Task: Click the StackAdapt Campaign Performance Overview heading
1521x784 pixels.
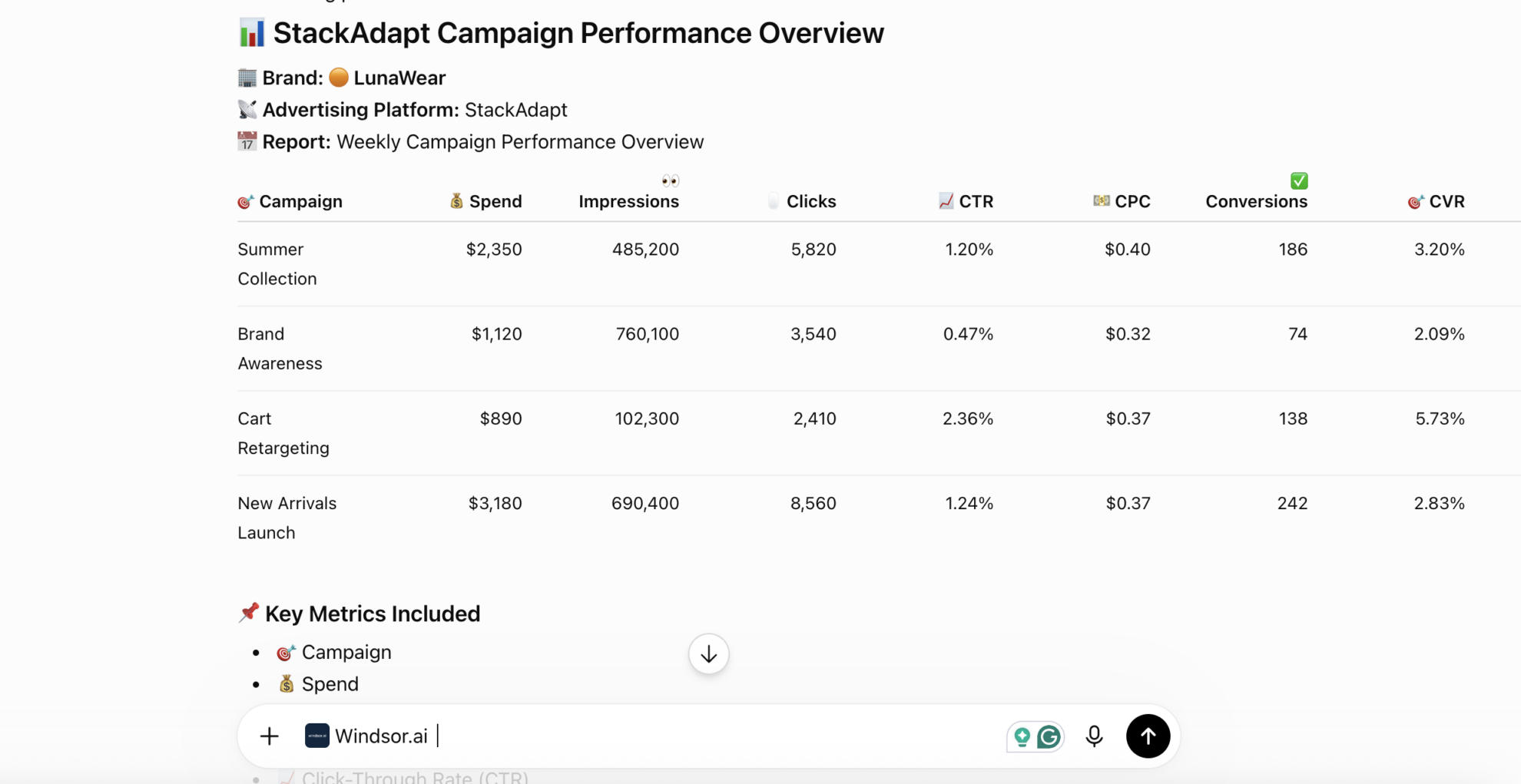Action: coord(578,33)
